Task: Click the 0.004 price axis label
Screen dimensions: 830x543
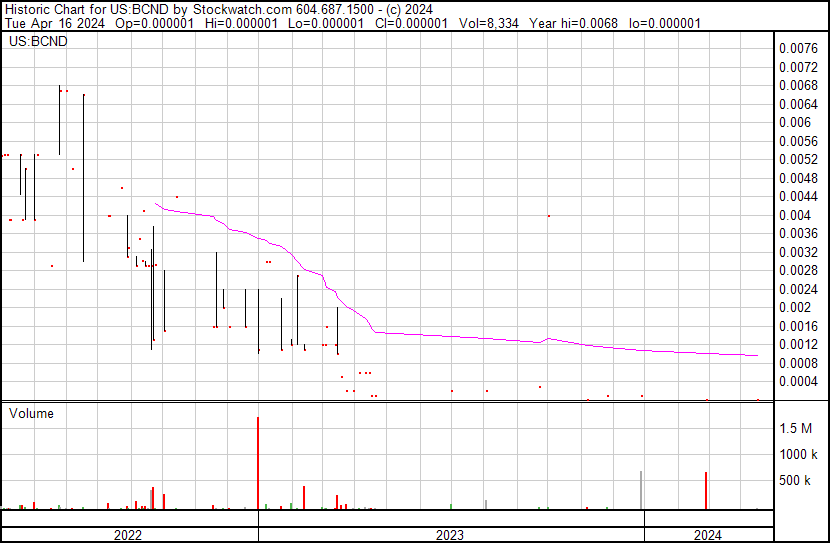Action: coord(795,215)
